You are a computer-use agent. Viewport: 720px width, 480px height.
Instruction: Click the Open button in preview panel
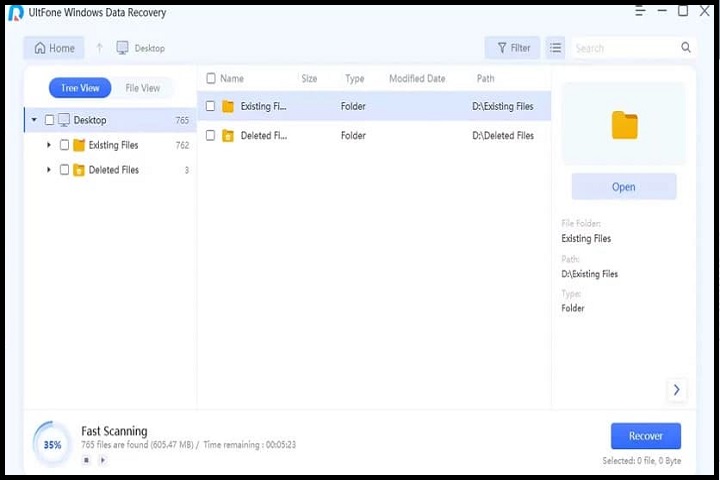click(624, 187)
